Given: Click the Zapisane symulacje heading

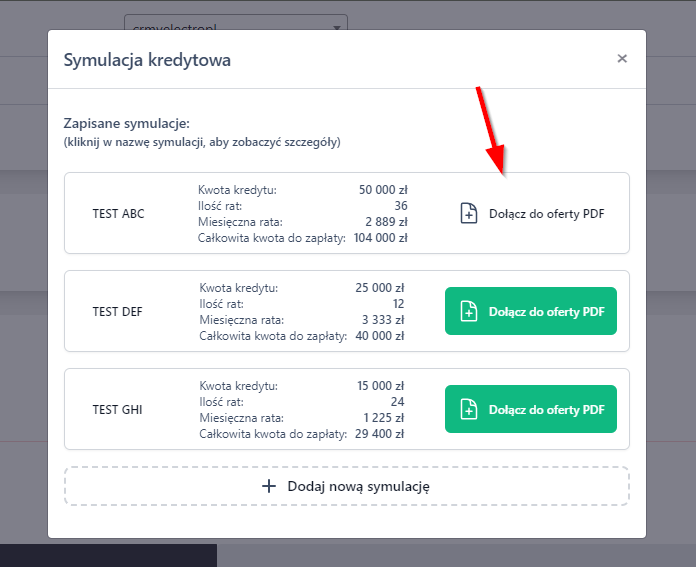Looking at the screenshot, I should 126,124.
